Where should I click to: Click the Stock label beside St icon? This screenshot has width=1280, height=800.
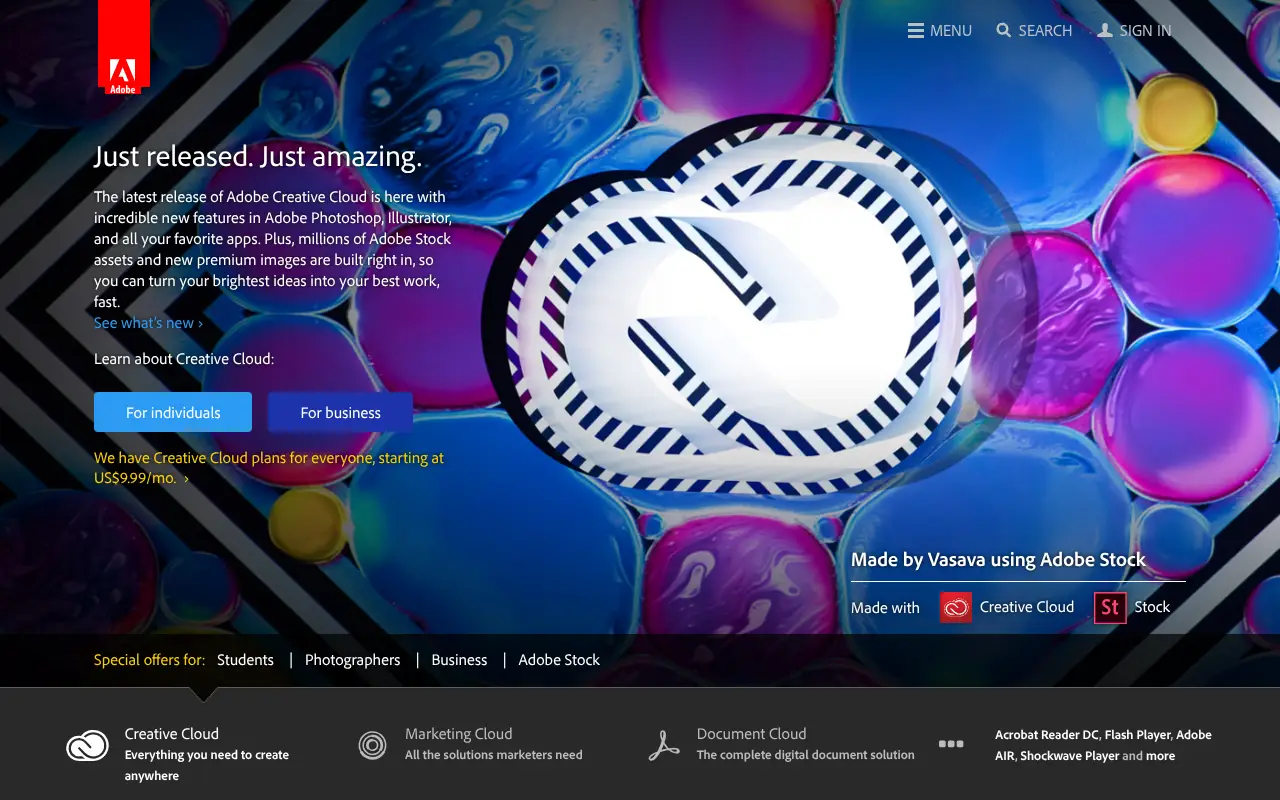(1152, 607)
